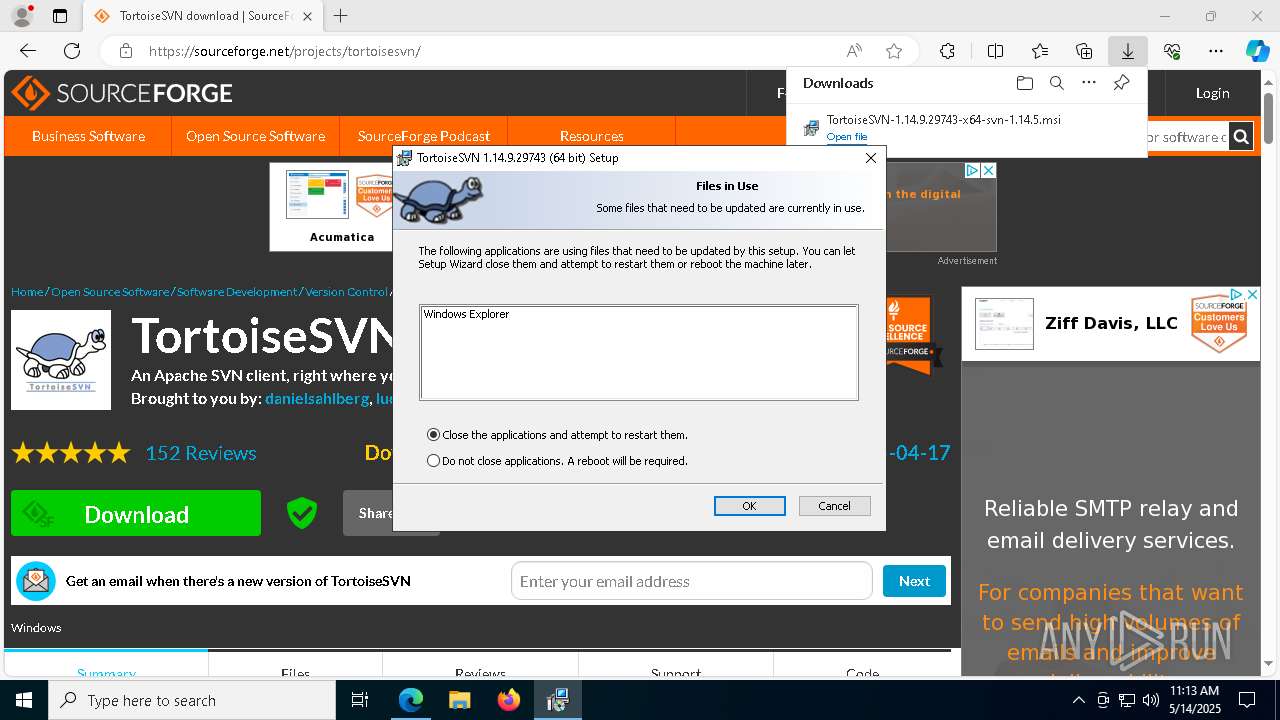Open a new browser tab
Image resolution: width=1280 pixels, height=720 pixels.
341,16
